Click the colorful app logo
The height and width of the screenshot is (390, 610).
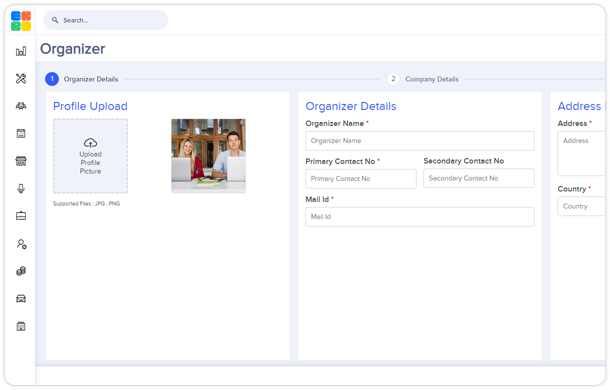coord(21,21)
